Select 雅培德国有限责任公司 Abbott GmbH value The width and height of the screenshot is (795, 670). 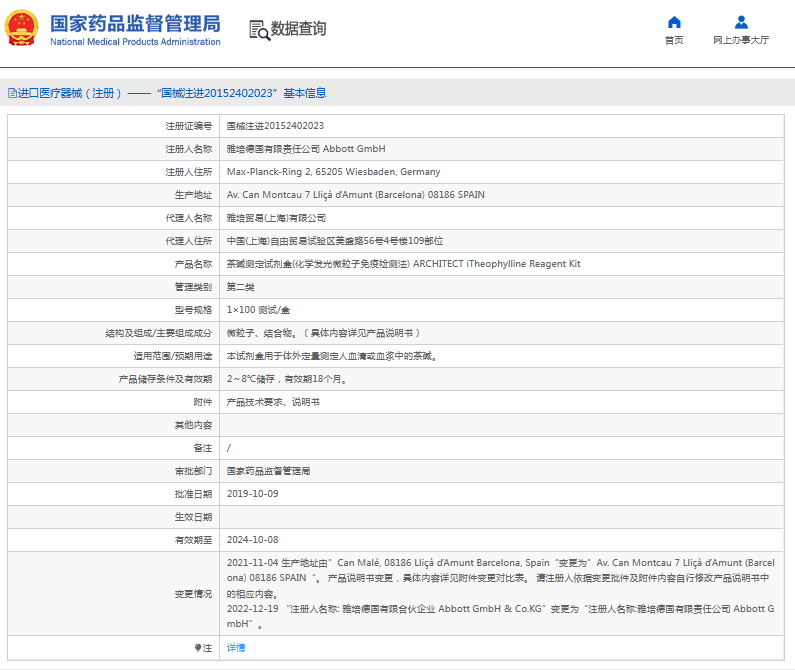(x=306, y=149)
